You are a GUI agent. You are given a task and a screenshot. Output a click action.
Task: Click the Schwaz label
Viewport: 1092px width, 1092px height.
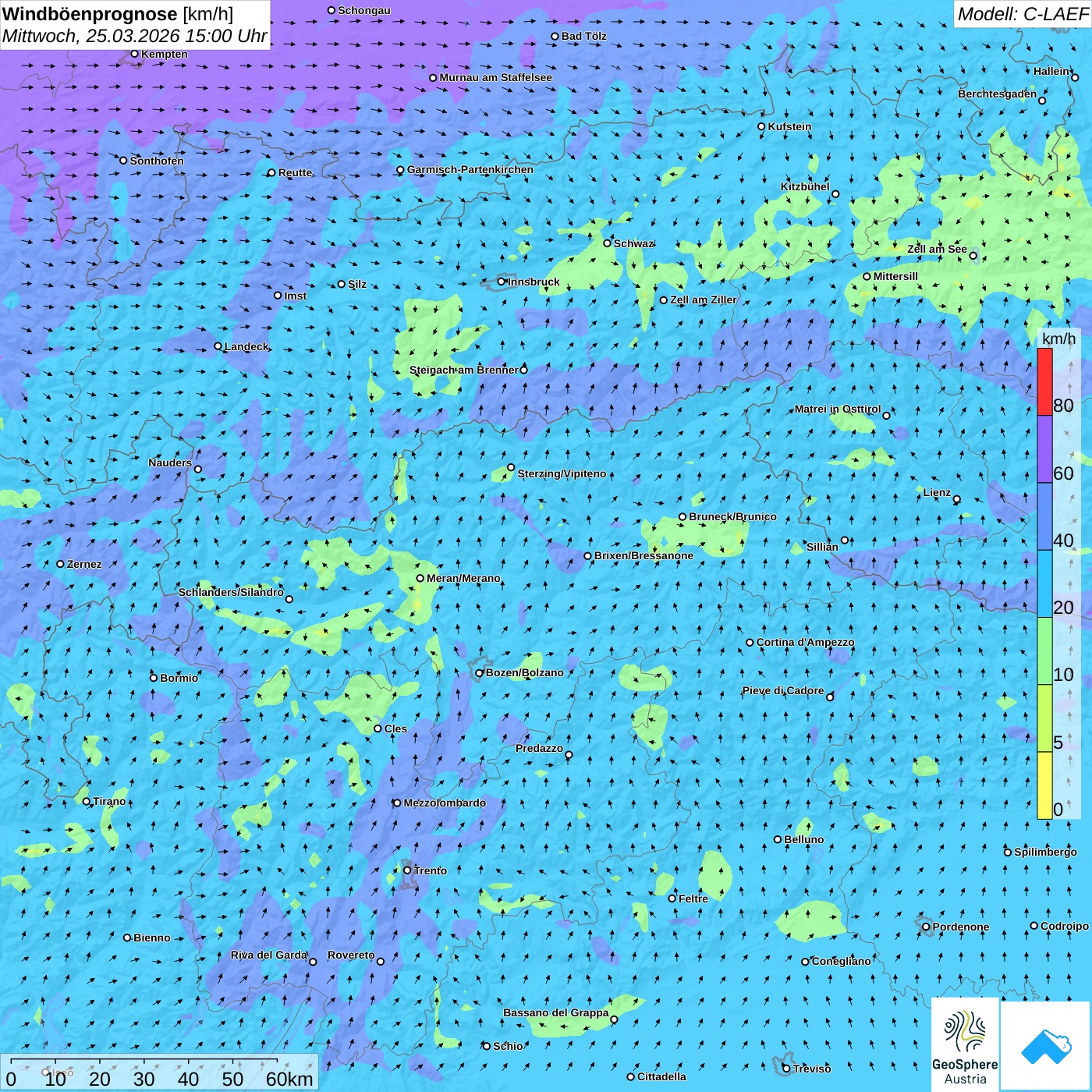click(633, 243)
